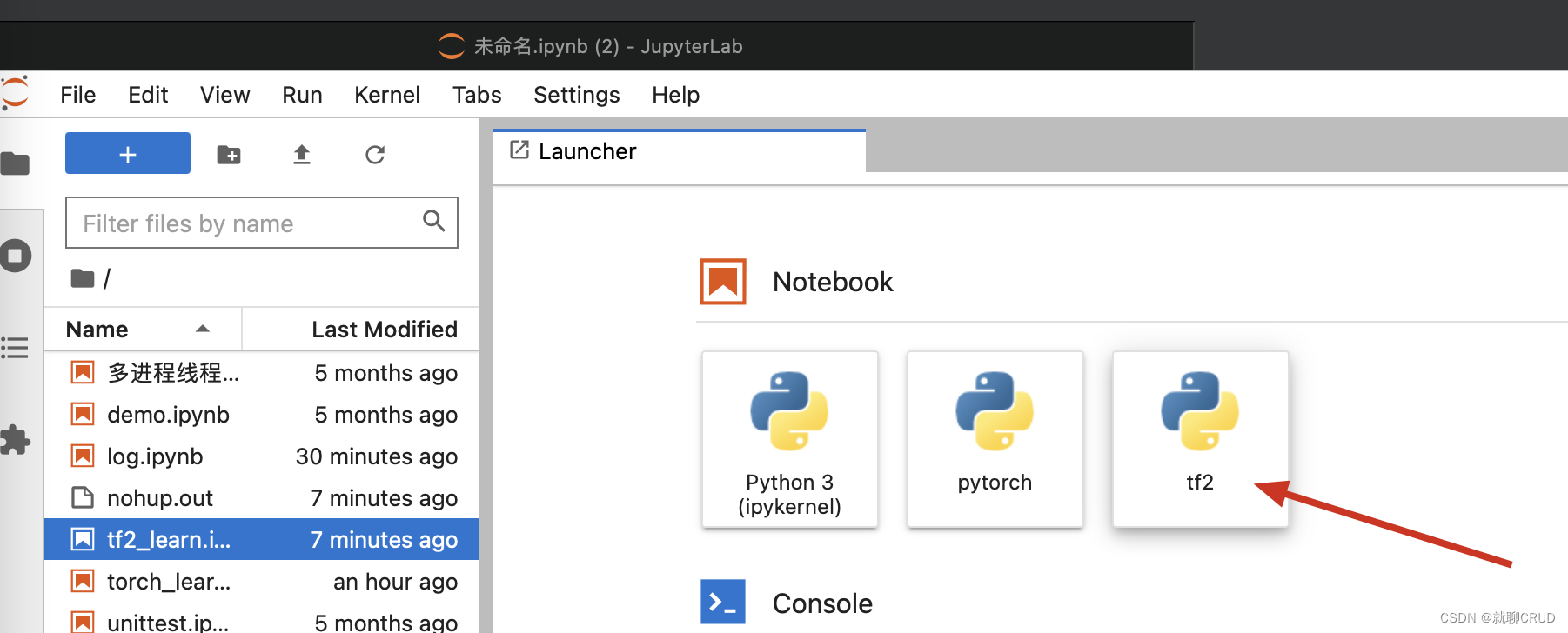The width and height of the screenshot is (1568, 633).
Task: Sort files by Last Modified header
Action: click(361, 330)
